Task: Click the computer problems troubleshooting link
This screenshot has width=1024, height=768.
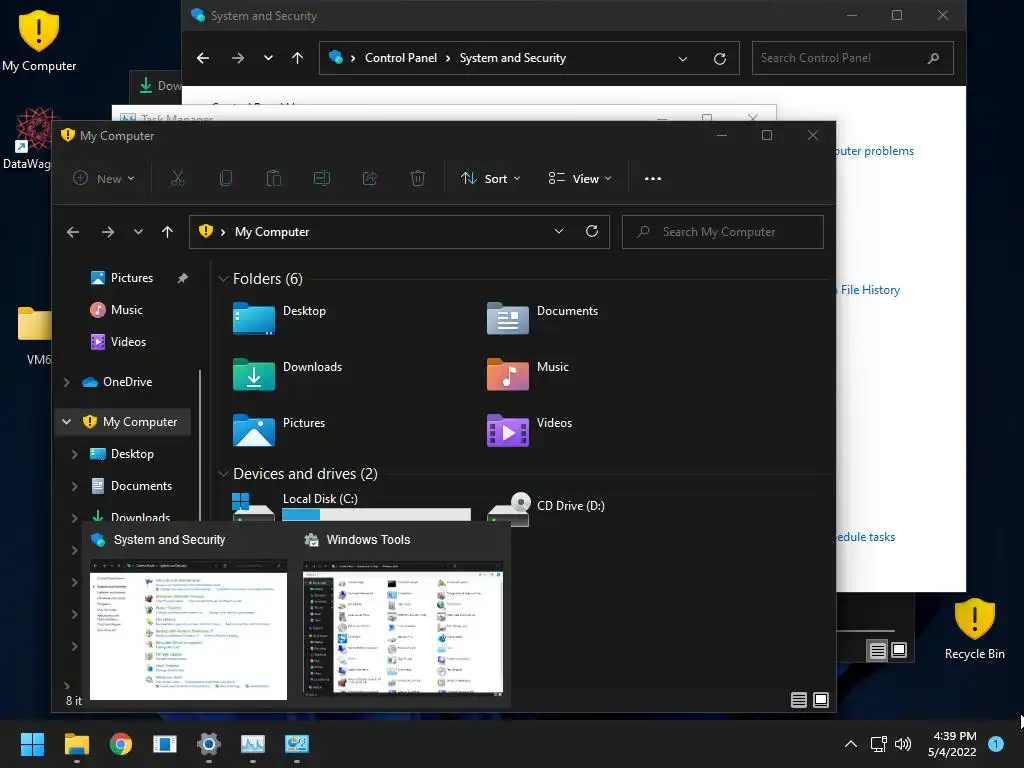Action: coord(874,151)
